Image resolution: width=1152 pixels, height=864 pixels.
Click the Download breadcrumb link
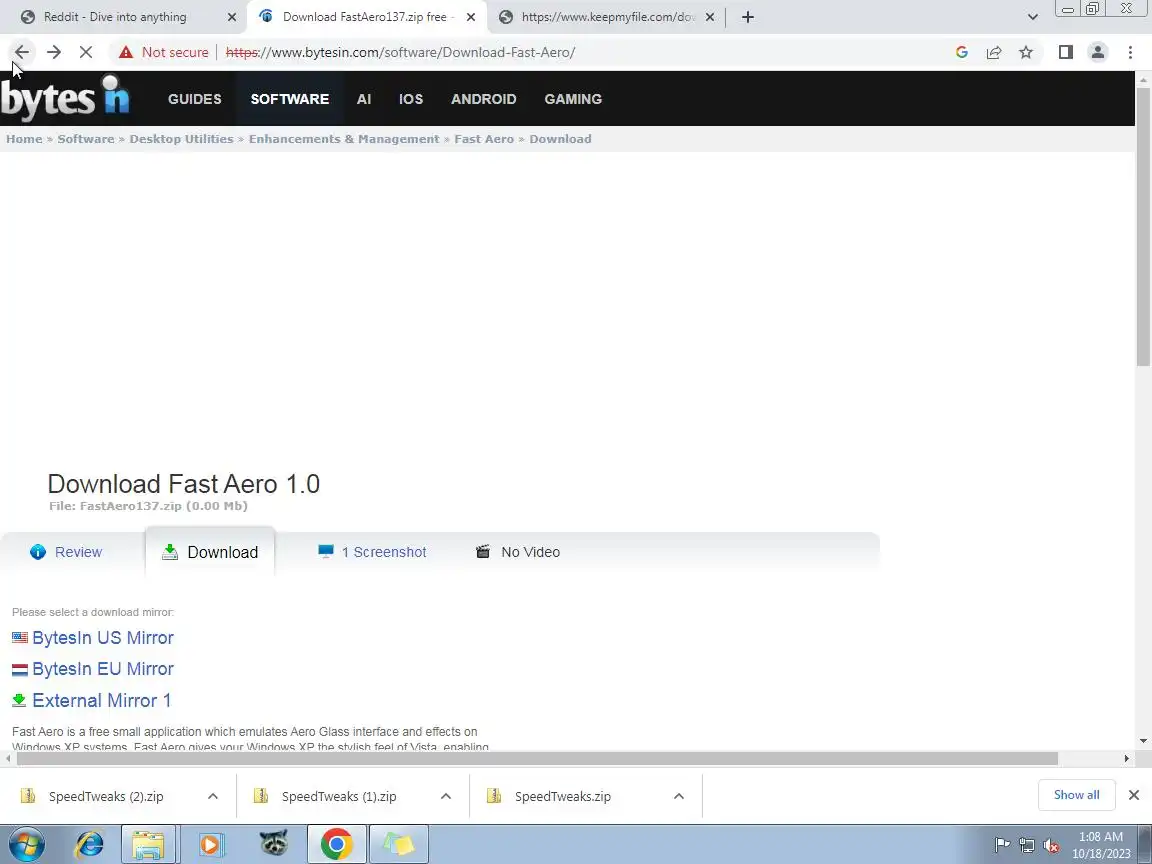point(560,139)
